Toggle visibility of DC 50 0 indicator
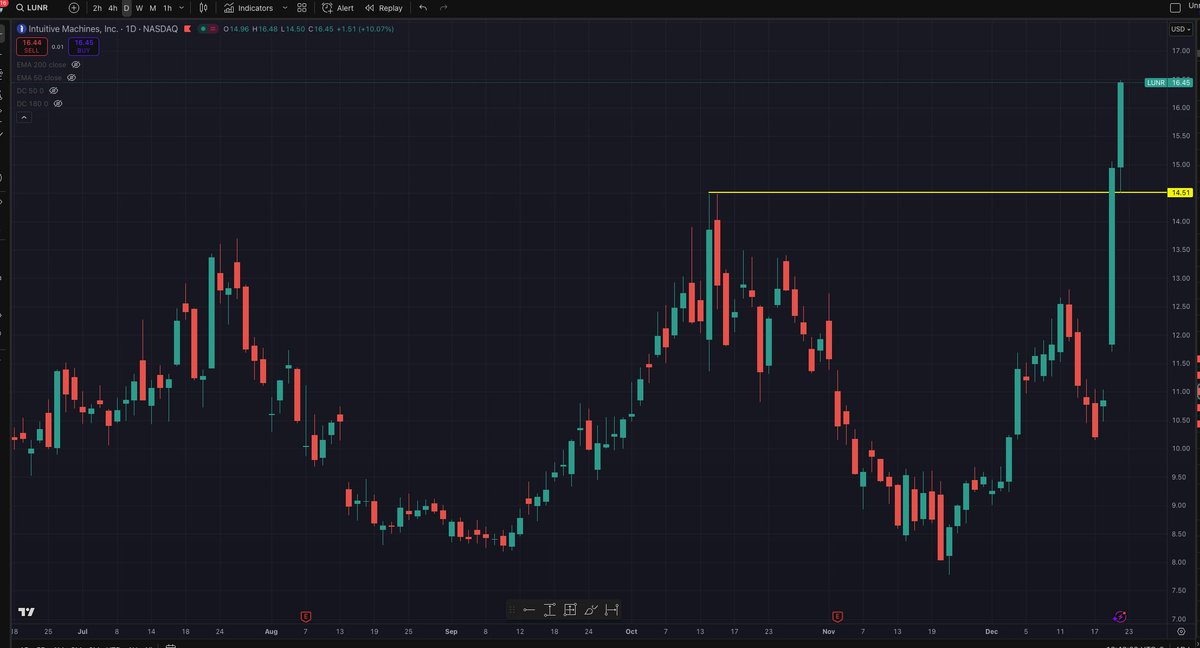 point(53,90)
